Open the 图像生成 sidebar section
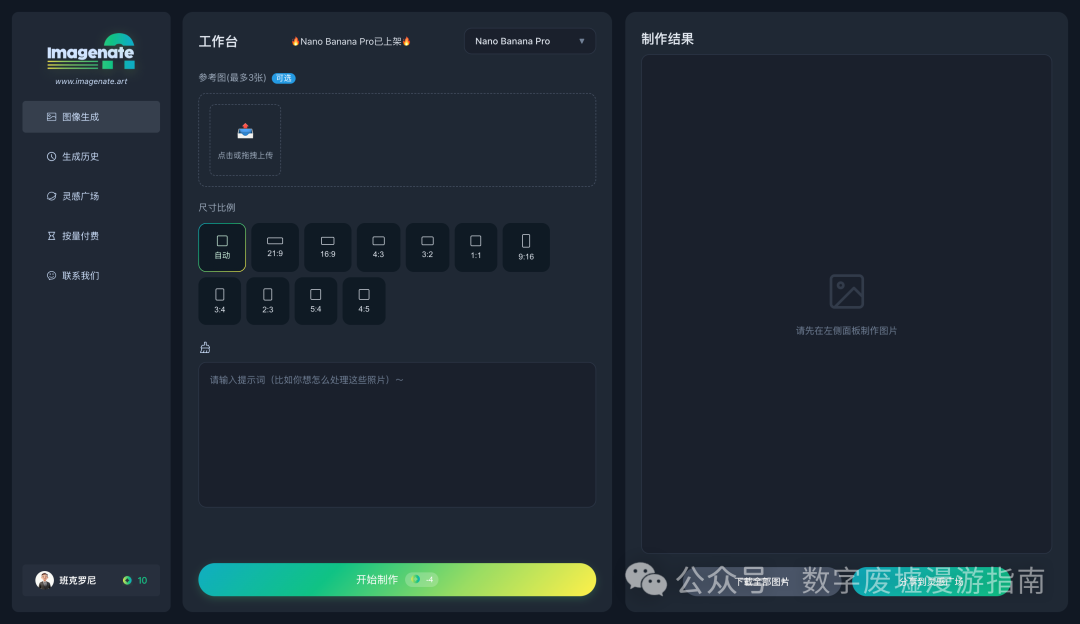The width and height of the screenshot is (1080, 624). pos(91,117)
